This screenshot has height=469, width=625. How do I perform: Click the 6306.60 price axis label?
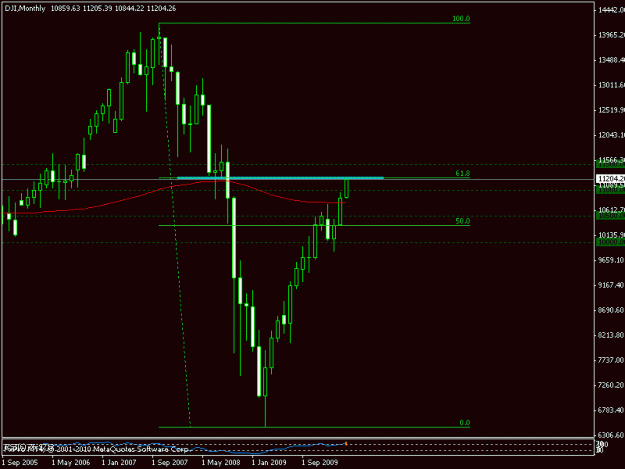tap(611, 435)
